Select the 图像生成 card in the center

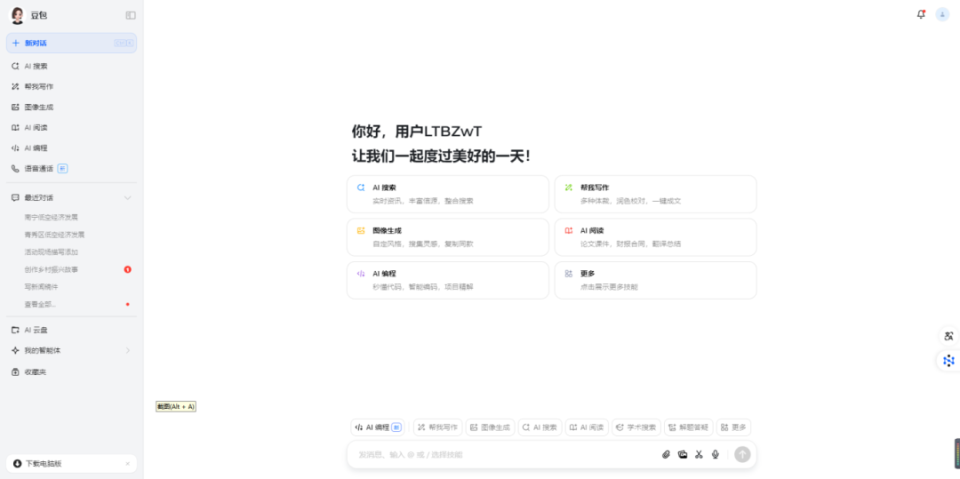(x=448, y=237)
